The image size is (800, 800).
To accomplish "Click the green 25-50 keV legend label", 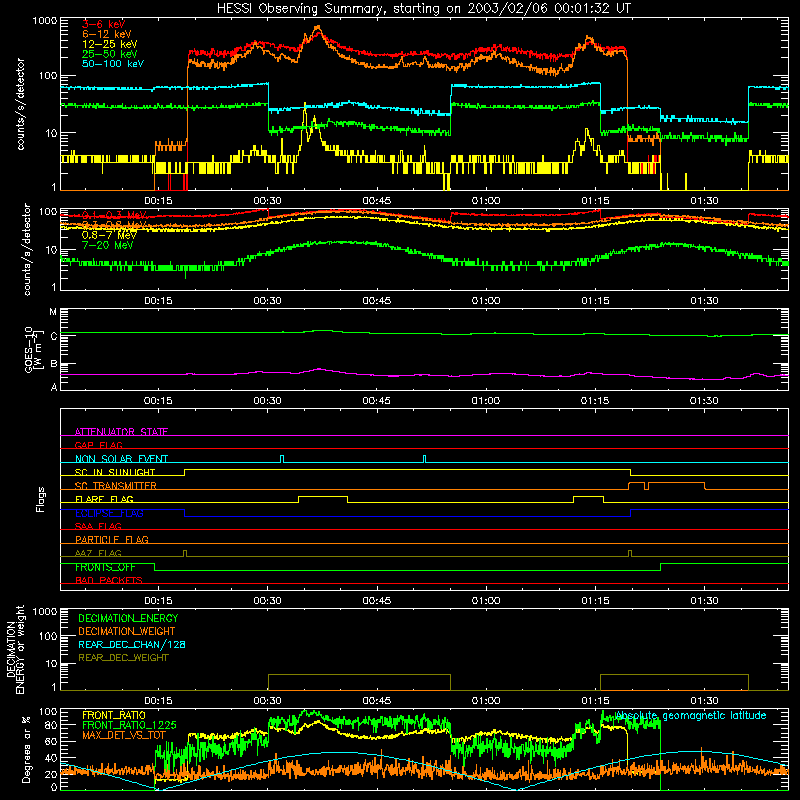I will 109,54.
